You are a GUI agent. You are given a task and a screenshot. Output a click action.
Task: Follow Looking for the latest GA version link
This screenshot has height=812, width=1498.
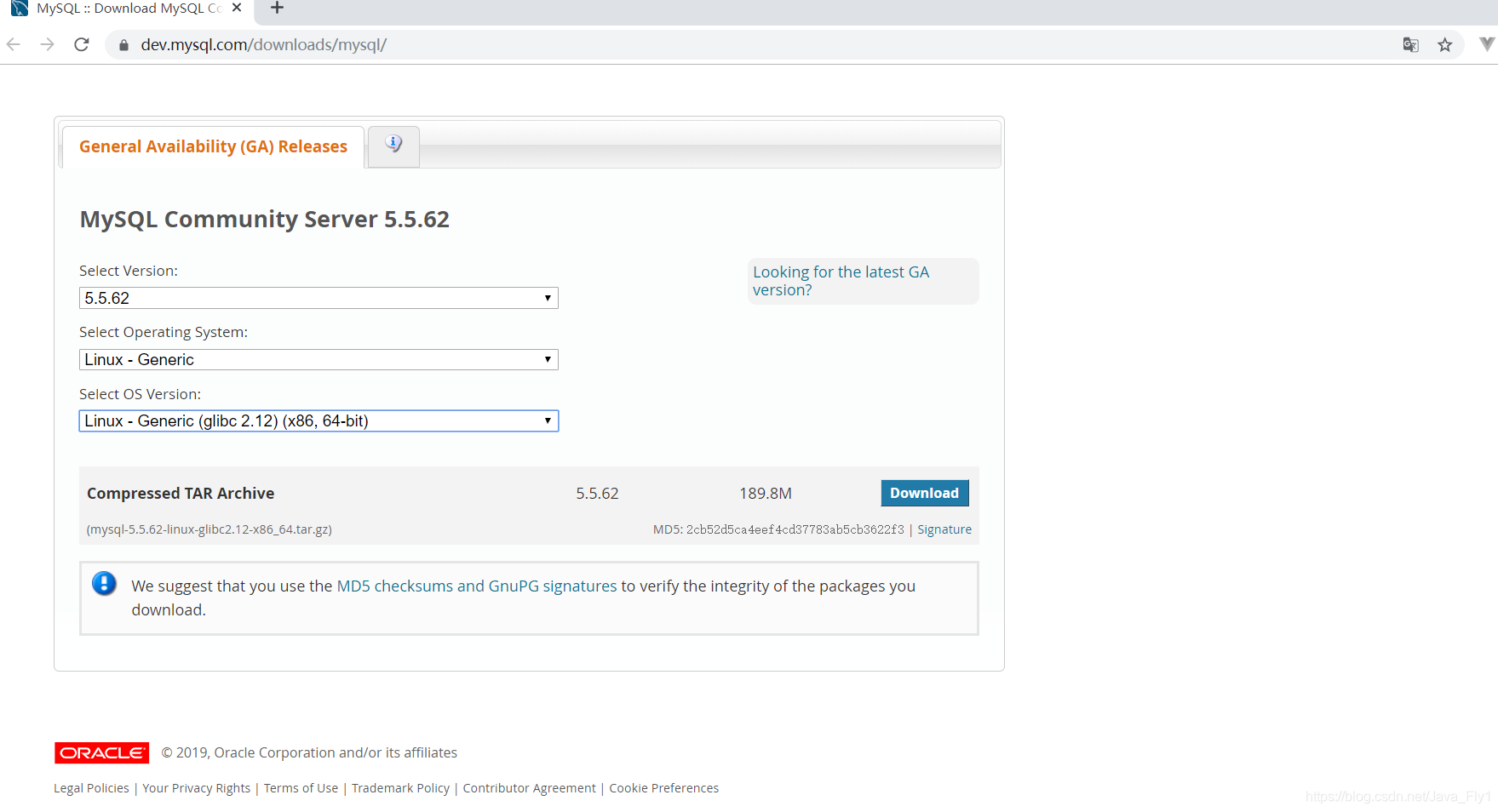click(841, 281)
